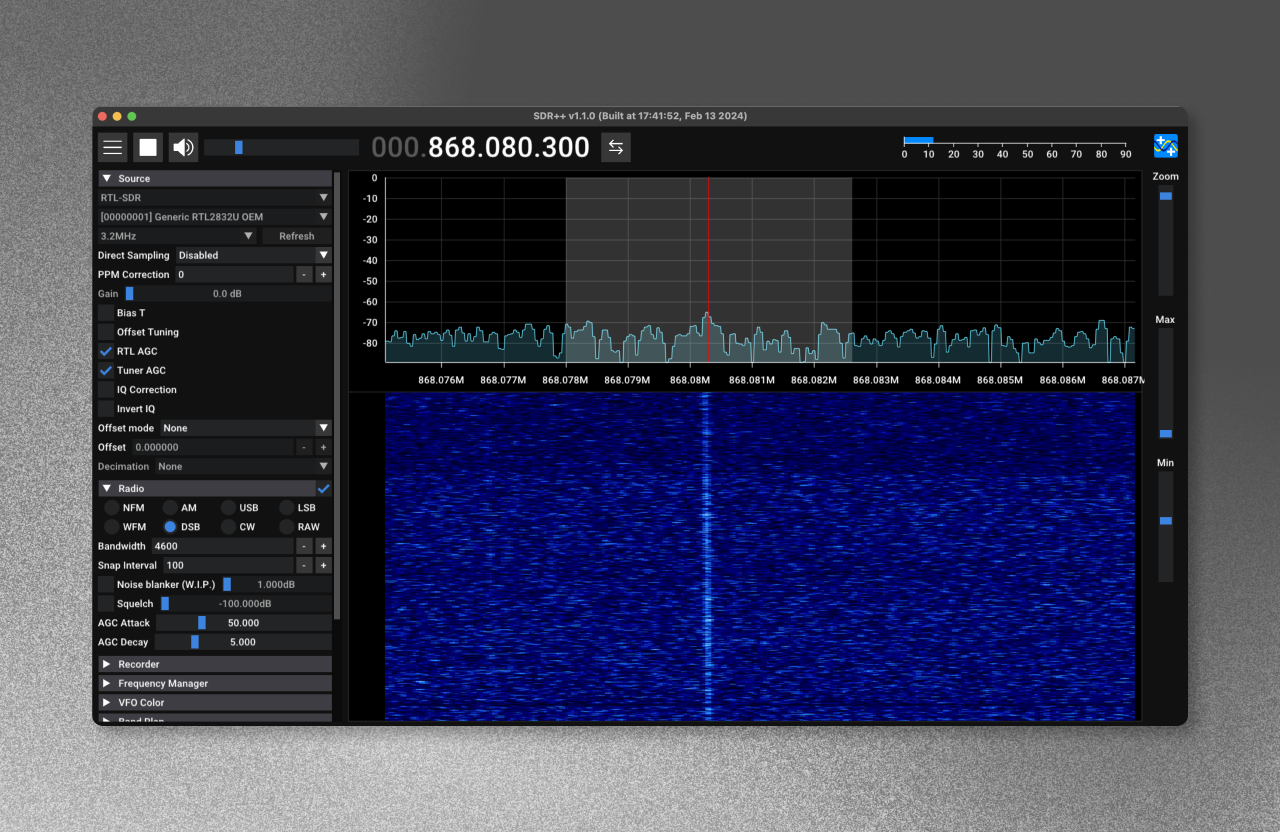
Task: Disable the Tuner AGC checkbox
Action: [106, 370]
